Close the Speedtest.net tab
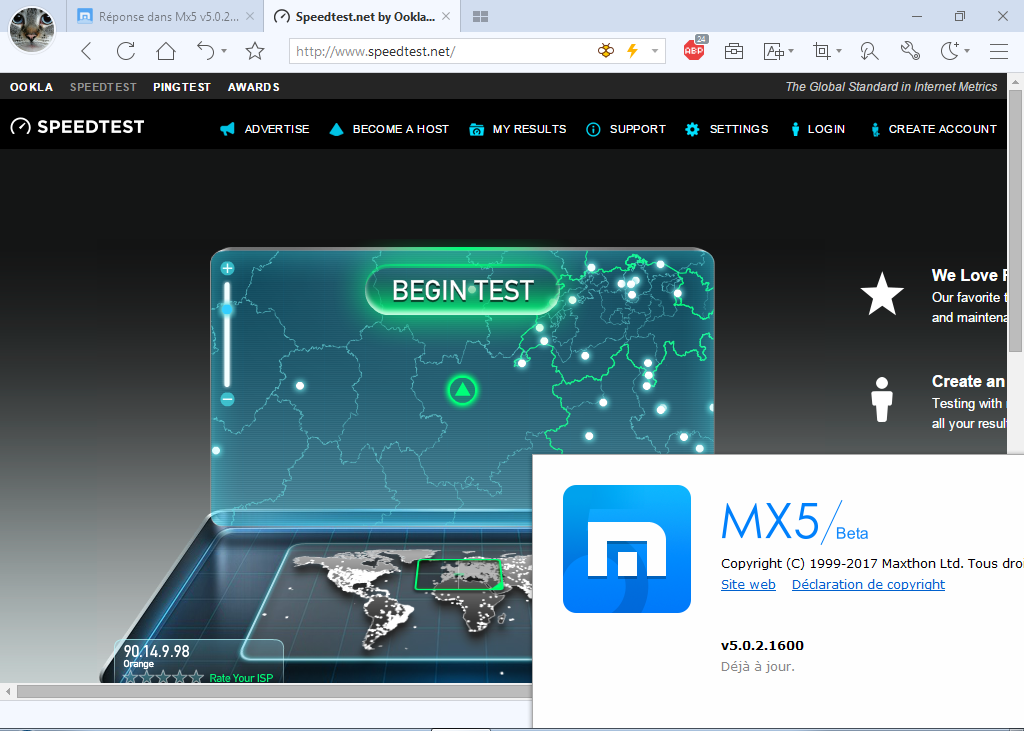 pos(446,17)
